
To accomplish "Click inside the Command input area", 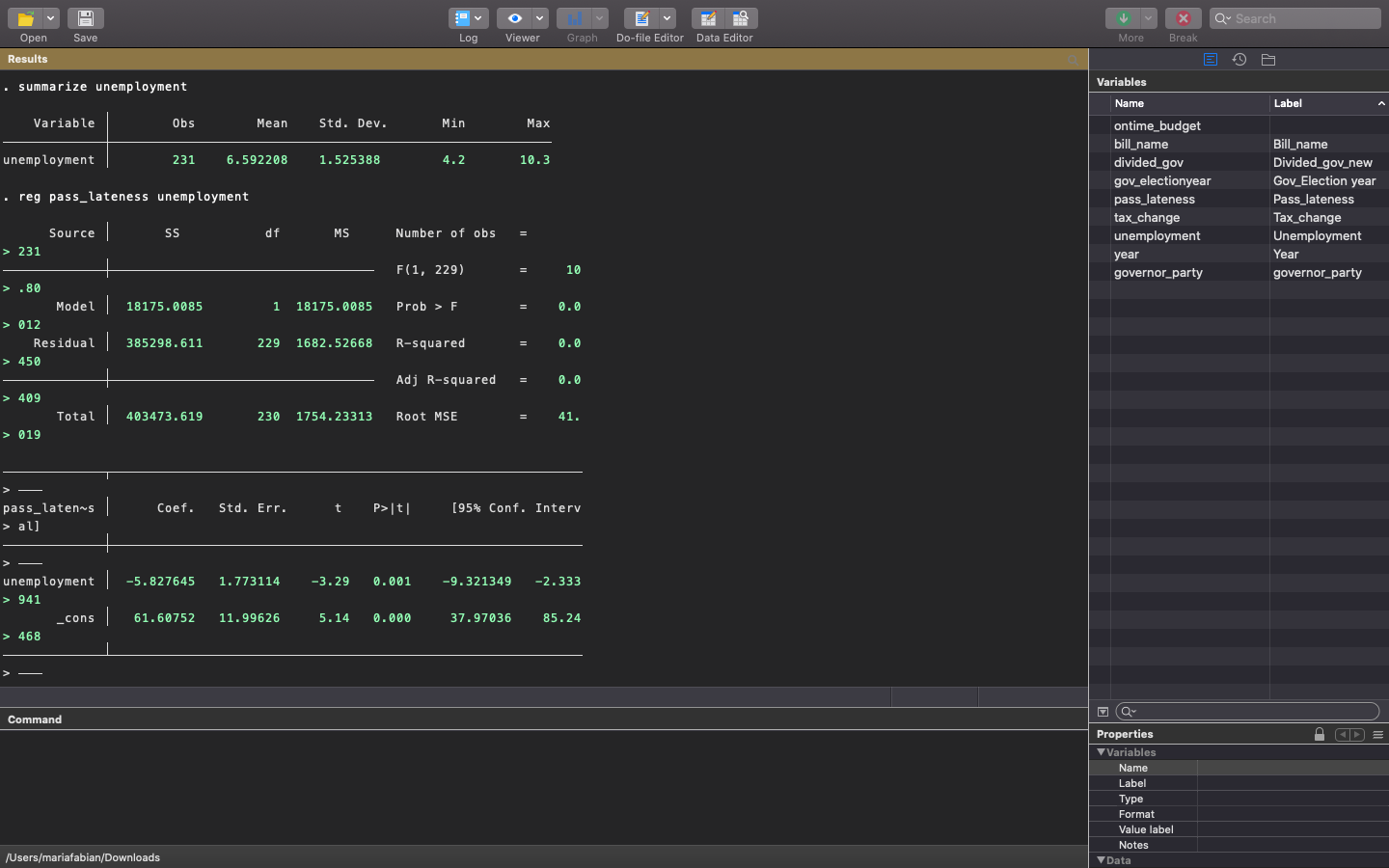I will pyautogui.click(x=544, y=787).
